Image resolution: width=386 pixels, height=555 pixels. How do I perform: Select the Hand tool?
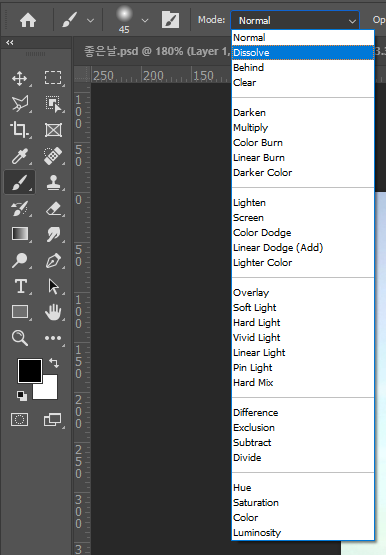53,312
